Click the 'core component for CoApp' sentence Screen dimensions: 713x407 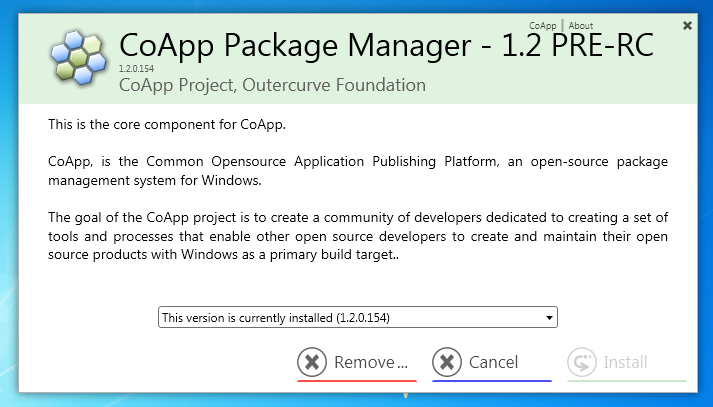[167, 124]
